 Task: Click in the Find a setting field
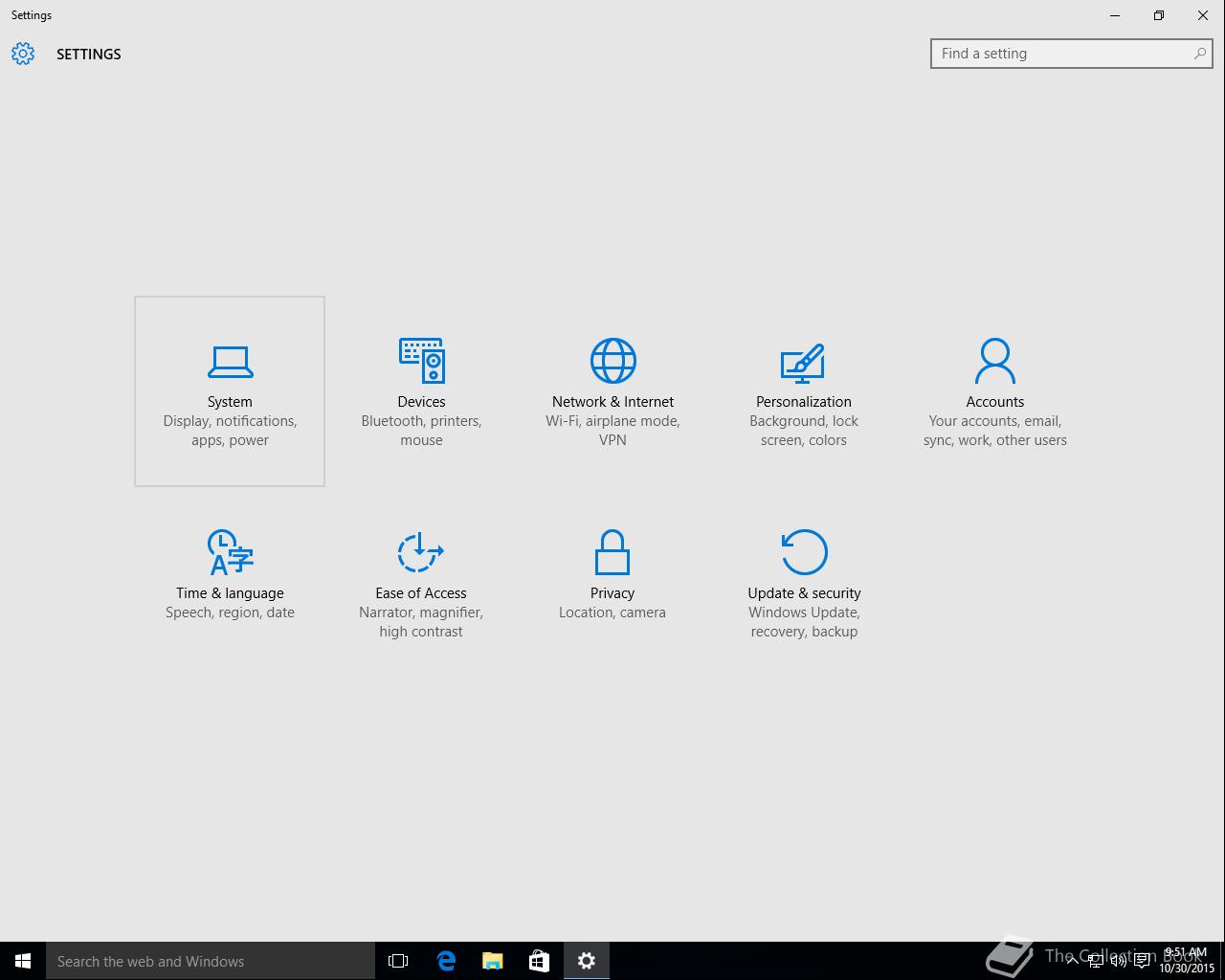click(x=1060, y=54)
